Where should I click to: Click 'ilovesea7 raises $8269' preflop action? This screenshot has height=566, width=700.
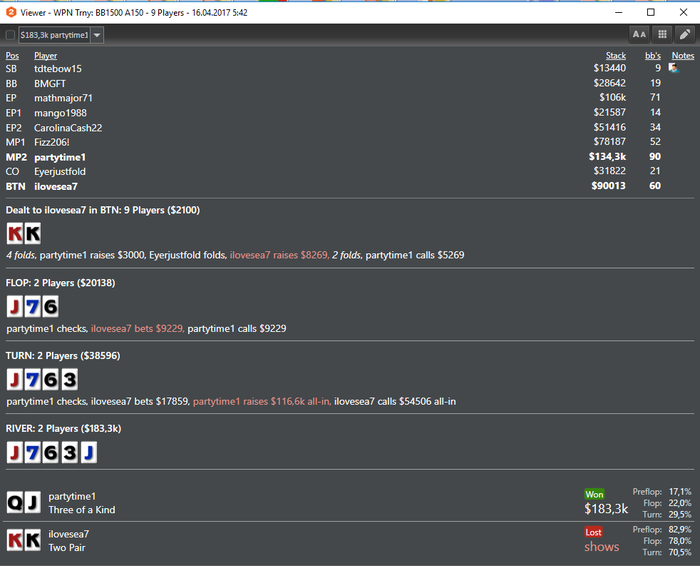[279, 255]
